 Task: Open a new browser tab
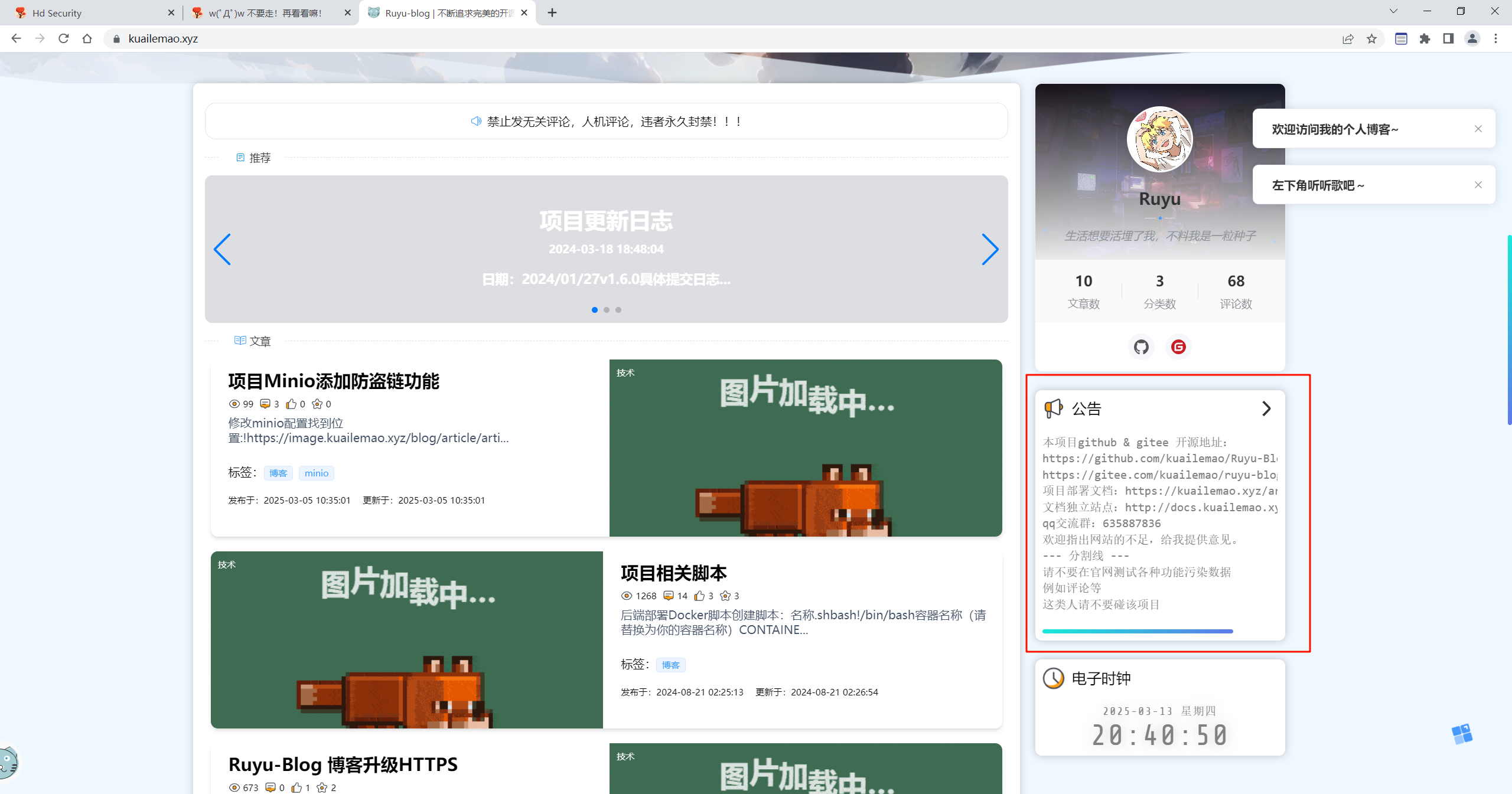(552, 12)
